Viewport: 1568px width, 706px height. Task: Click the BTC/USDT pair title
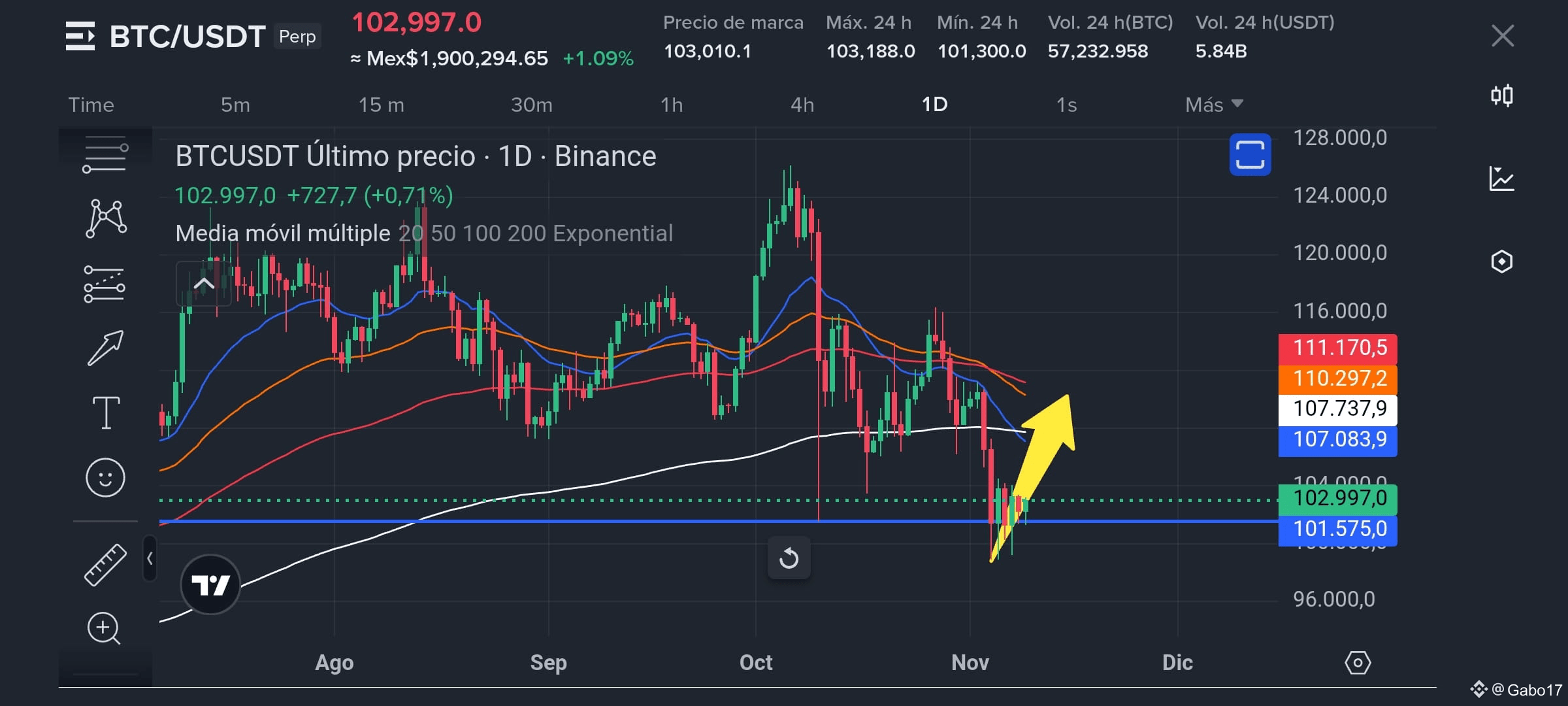[187, 37]
